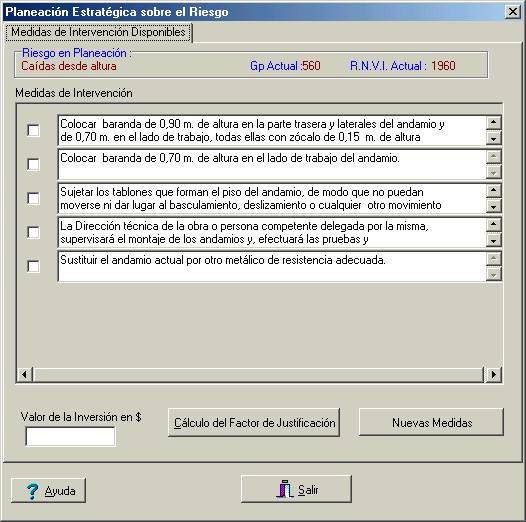
Task: Click the Nuevas Medidas button
Action: coord(431,422)
